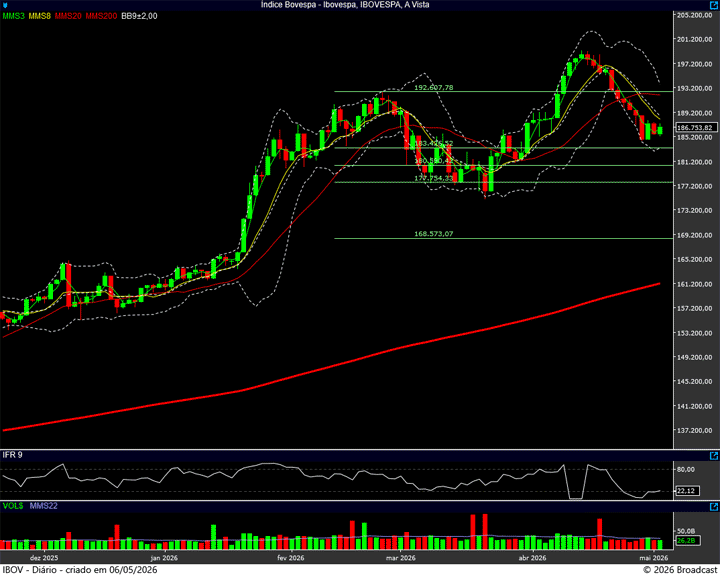Pop out the IFR 9 indicator panel
The width and height of the screenshot is (720, 575).
coord(714,456)
